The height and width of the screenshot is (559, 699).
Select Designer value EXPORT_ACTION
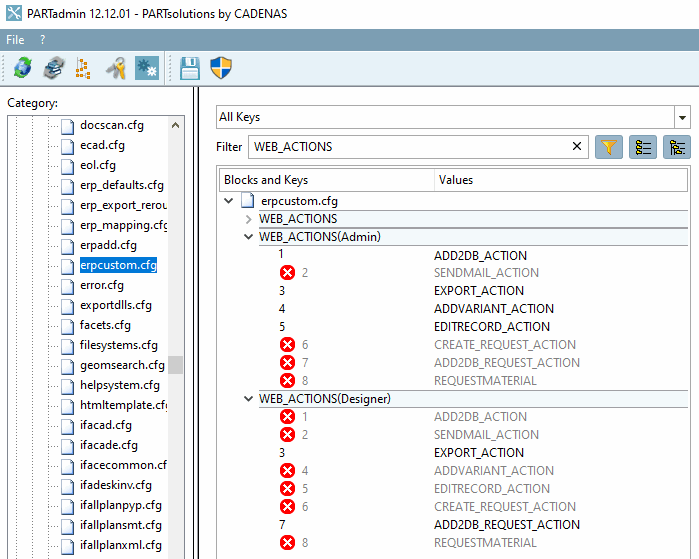click(479, 452)
